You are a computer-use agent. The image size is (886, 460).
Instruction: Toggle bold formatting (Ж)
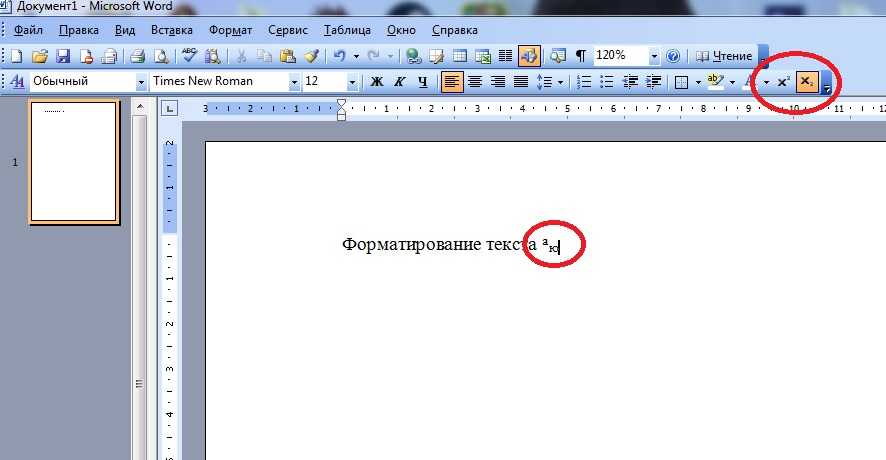click(377, 82)
